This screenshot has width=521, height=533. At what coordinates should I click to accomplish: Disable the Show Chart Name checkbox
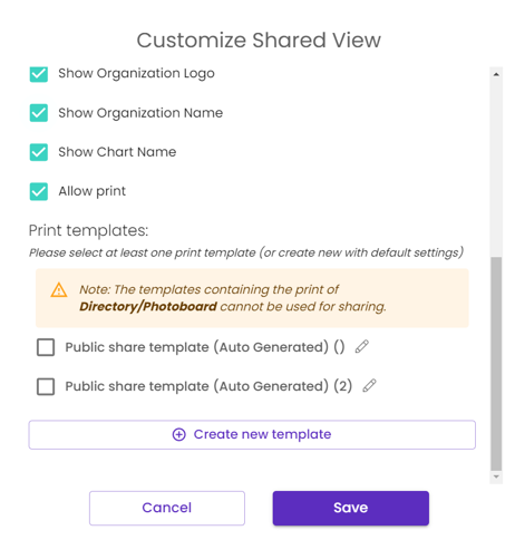point(39,152)
